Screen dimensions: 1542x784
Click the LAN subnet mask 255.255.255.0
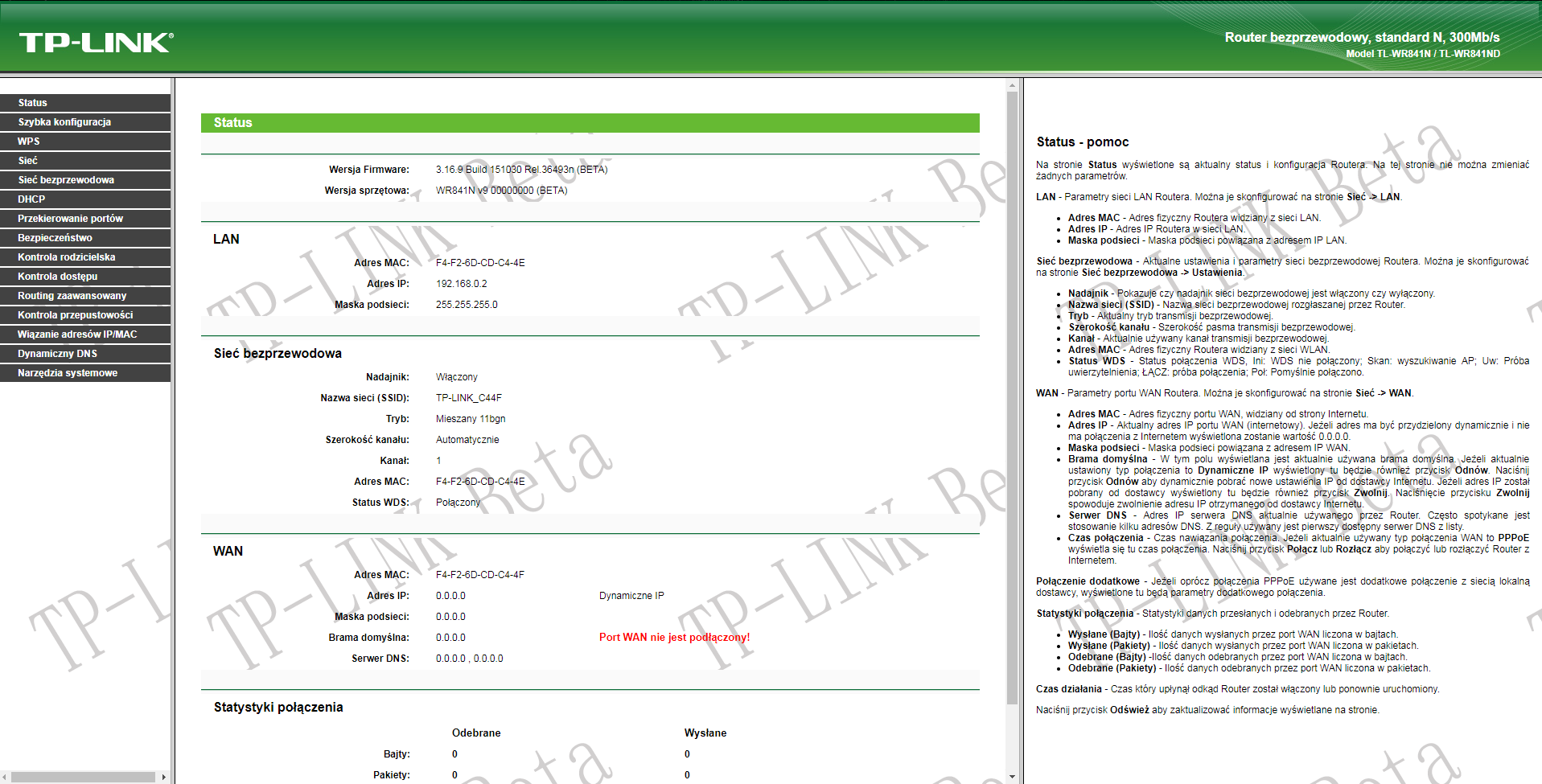(467, 305)
